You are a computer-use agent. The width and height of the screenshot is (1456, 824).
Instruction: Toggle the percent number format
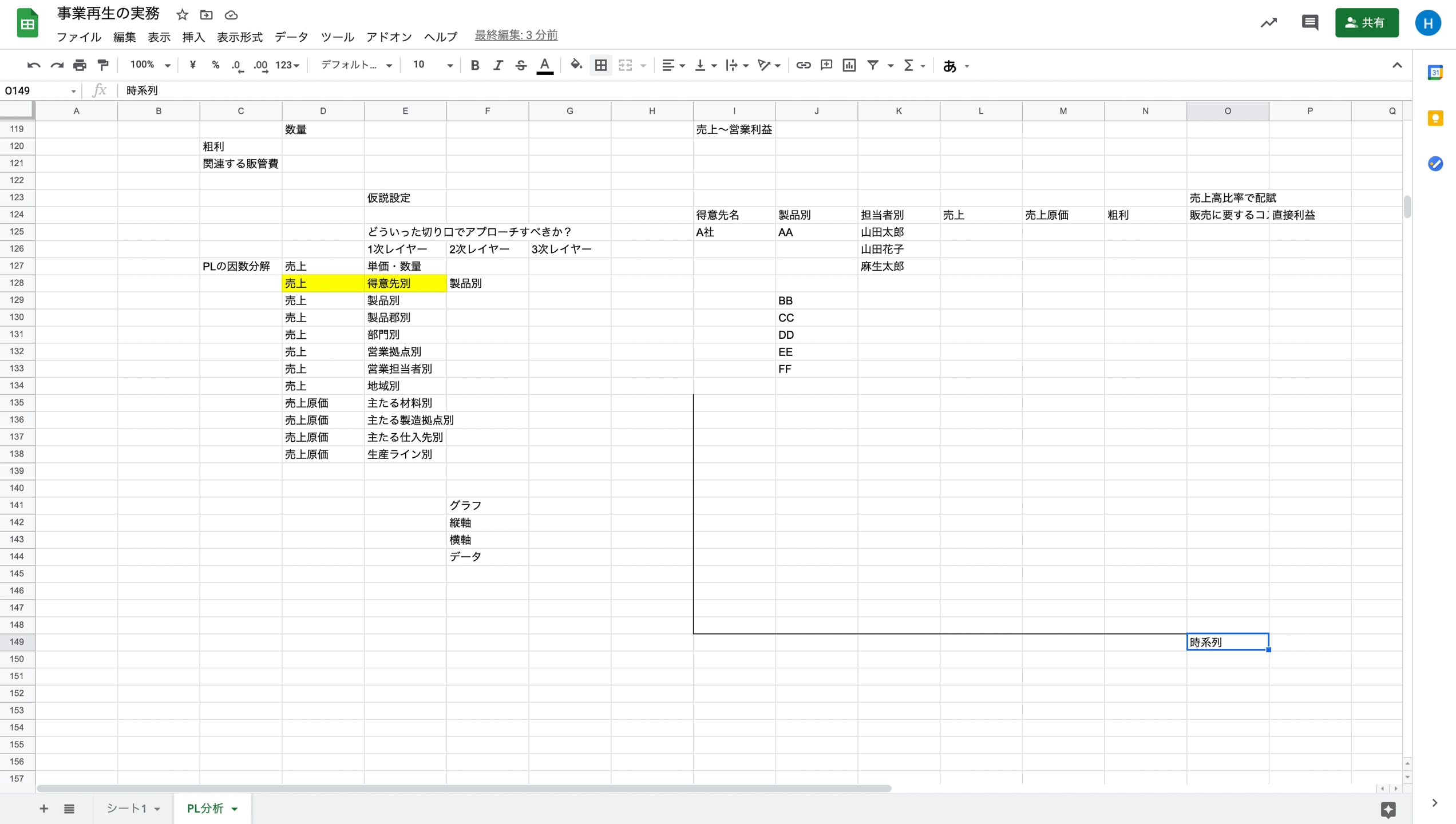point(215,65)
